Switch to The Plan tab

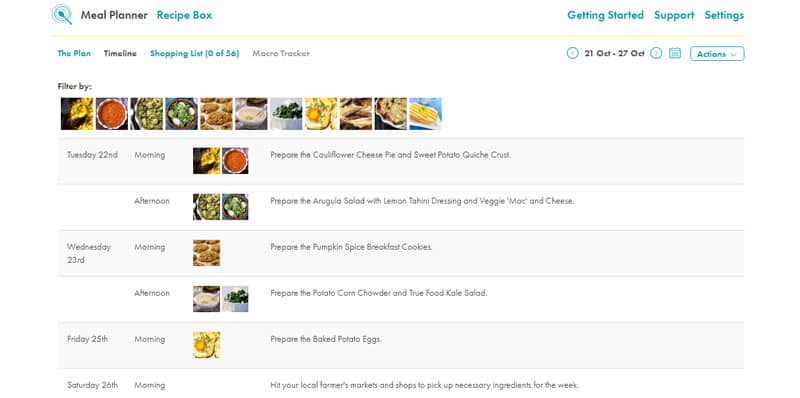(x=74, y=53)
